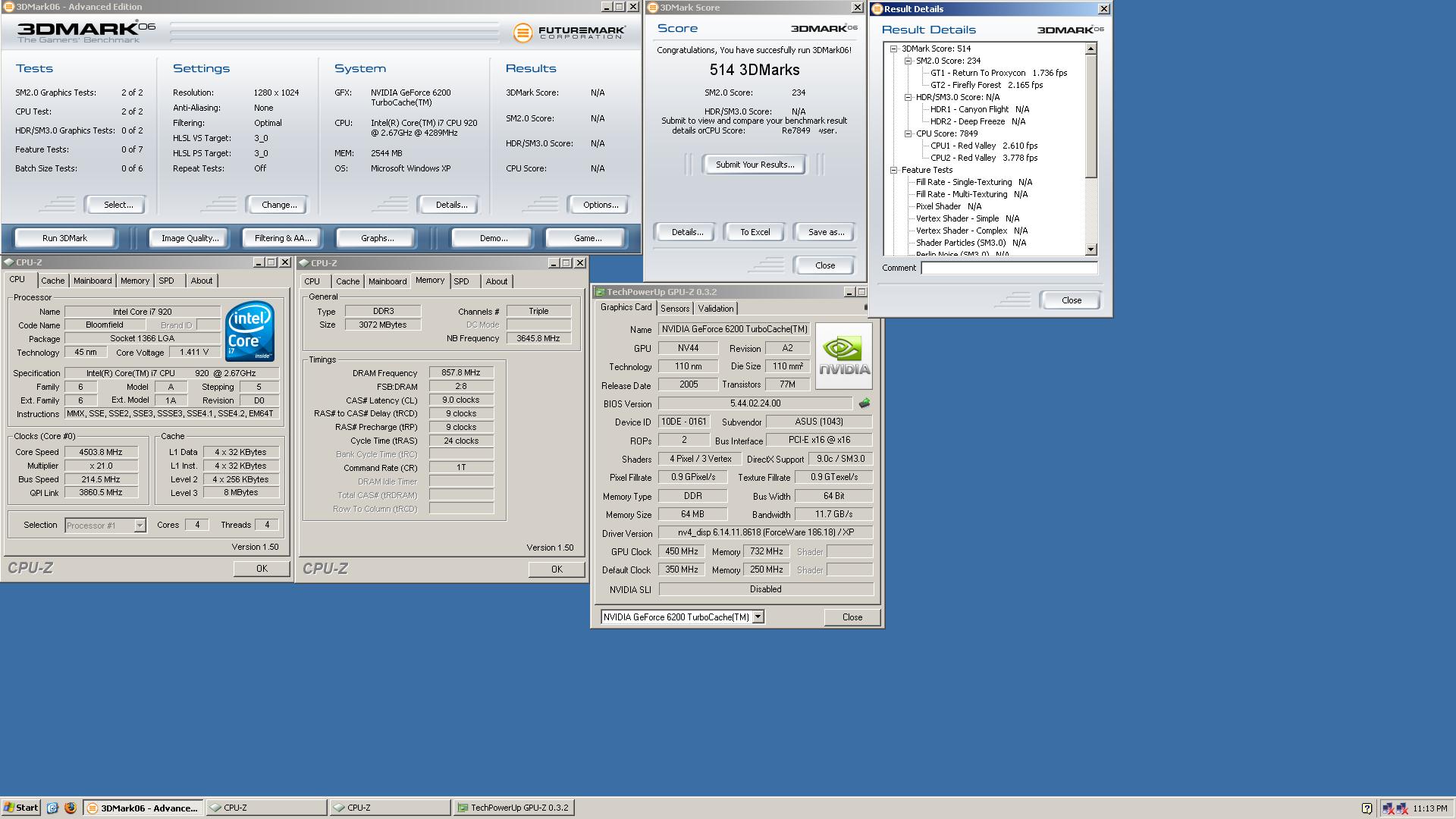
Task: Open the Firefox quick launch icon
Action: tap(71, 808)
